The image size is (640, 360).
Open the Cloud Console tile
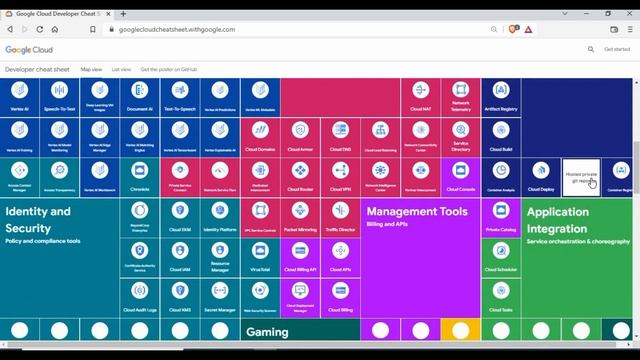pos(461,178)
